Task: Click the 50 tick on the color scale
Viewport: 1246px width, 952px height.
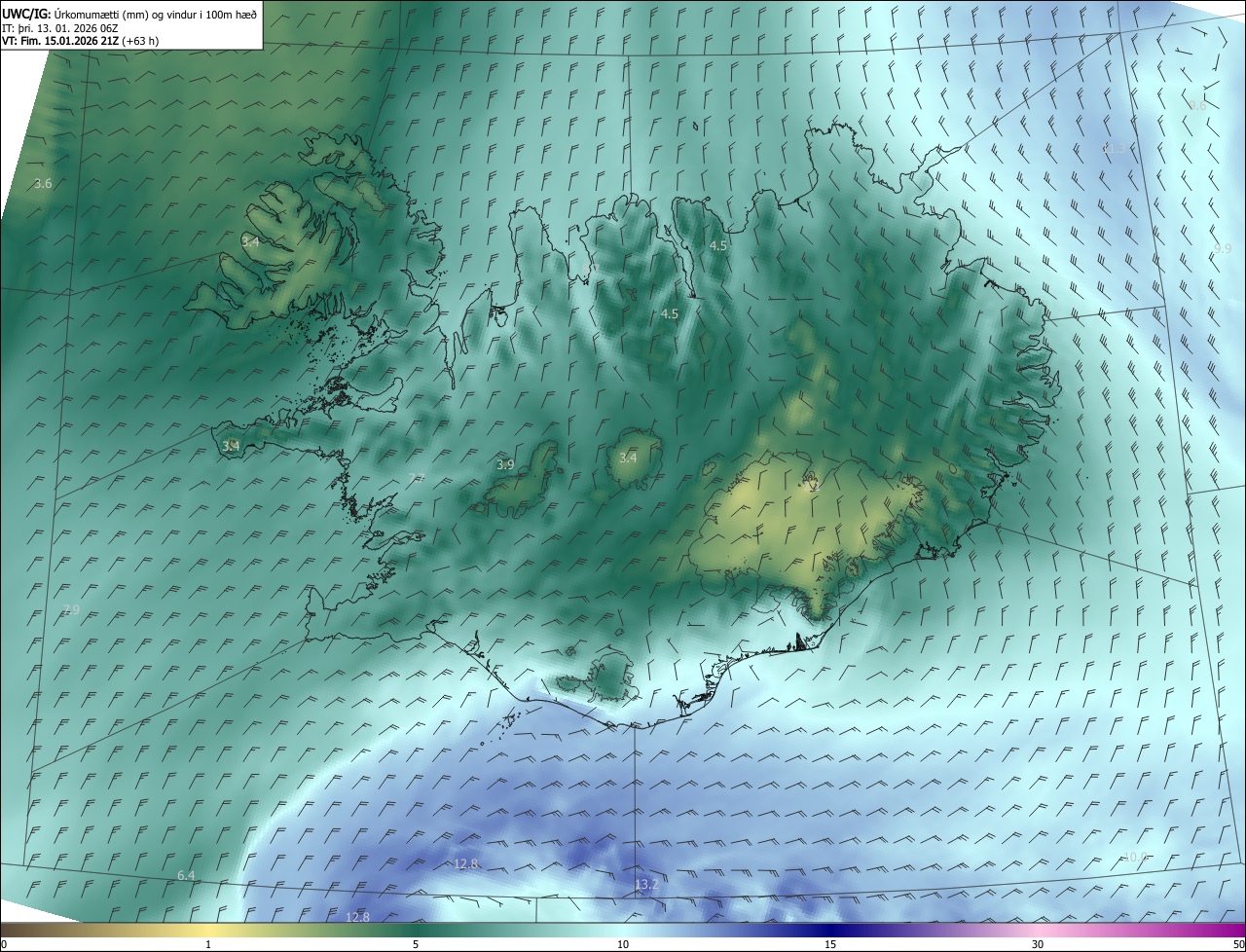Action: [1239, 945]
